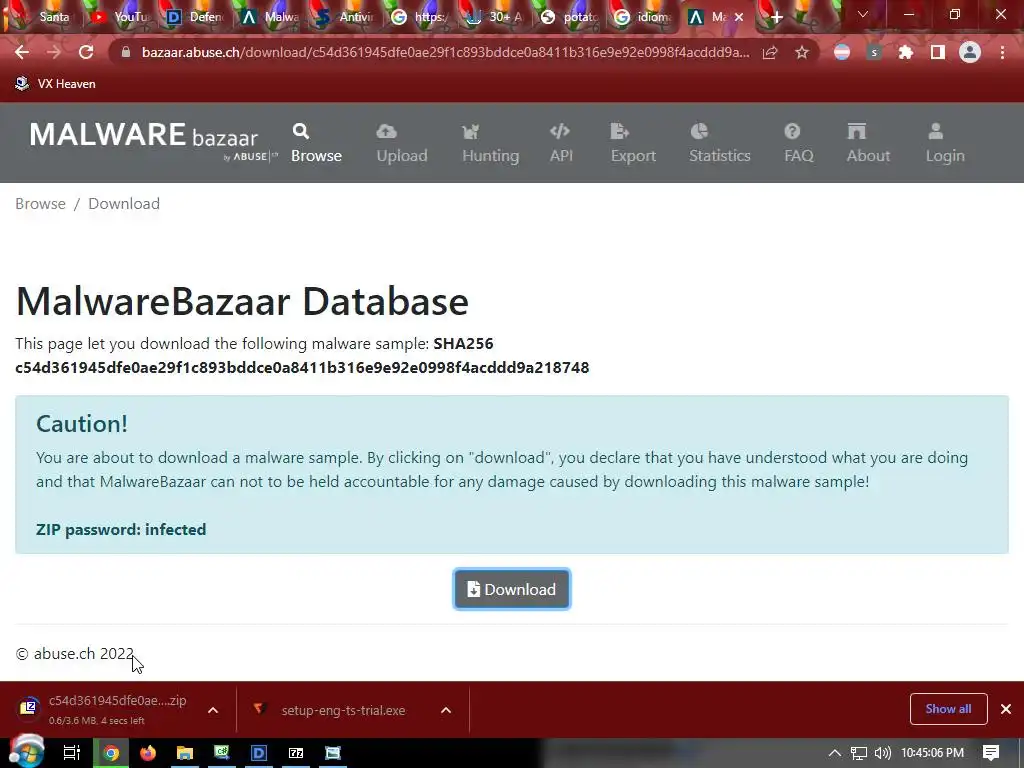Expand options for setup-eng-ts-trial.exe
Viewport: 1024px width, 768px height.
(446, 710)
